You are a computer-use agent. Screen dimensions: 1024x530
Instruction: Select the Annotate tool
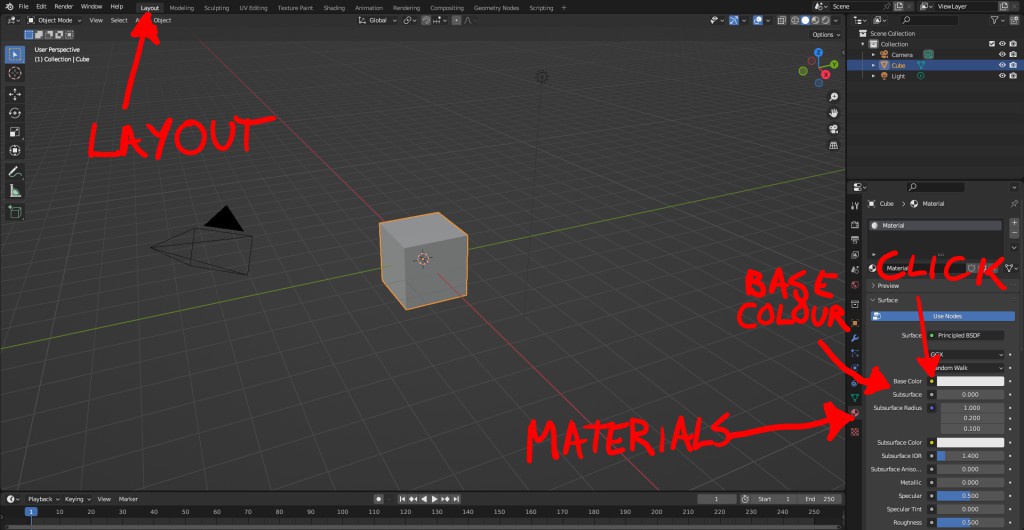pyautogui.click(x=15, y=172)
